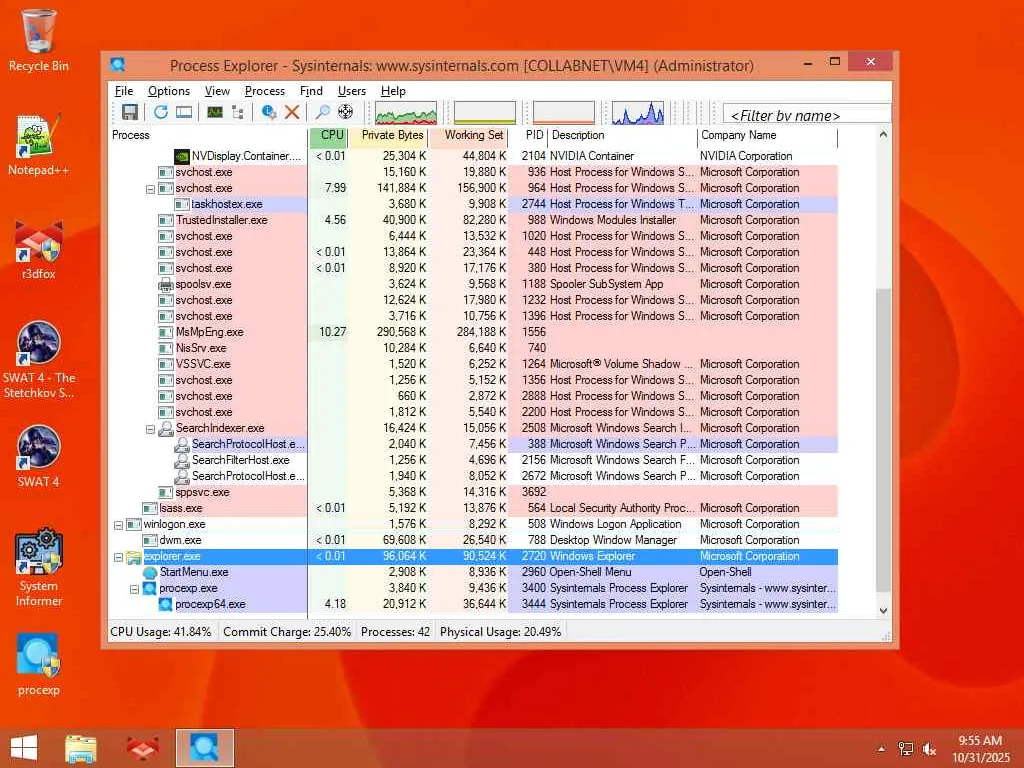The width and height of the screenshot is (1024, 768).
Task: Collapse the winlogon.exe tree node
Action: click(x=118, y=525)
